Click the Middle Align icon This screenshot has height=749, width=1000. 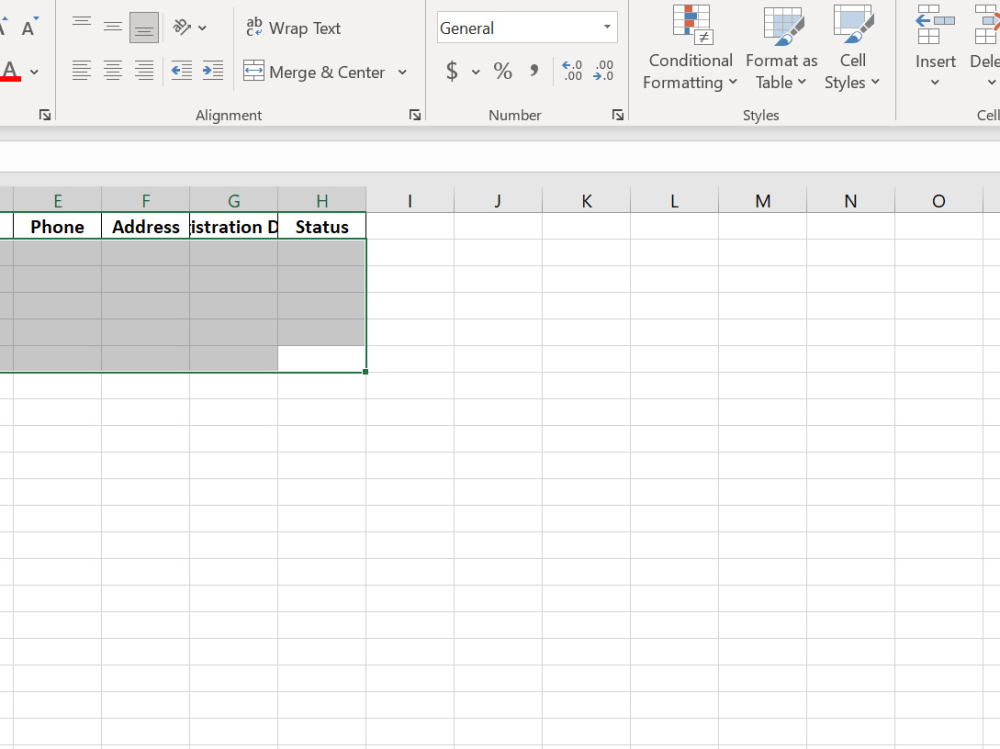(112, 27)
